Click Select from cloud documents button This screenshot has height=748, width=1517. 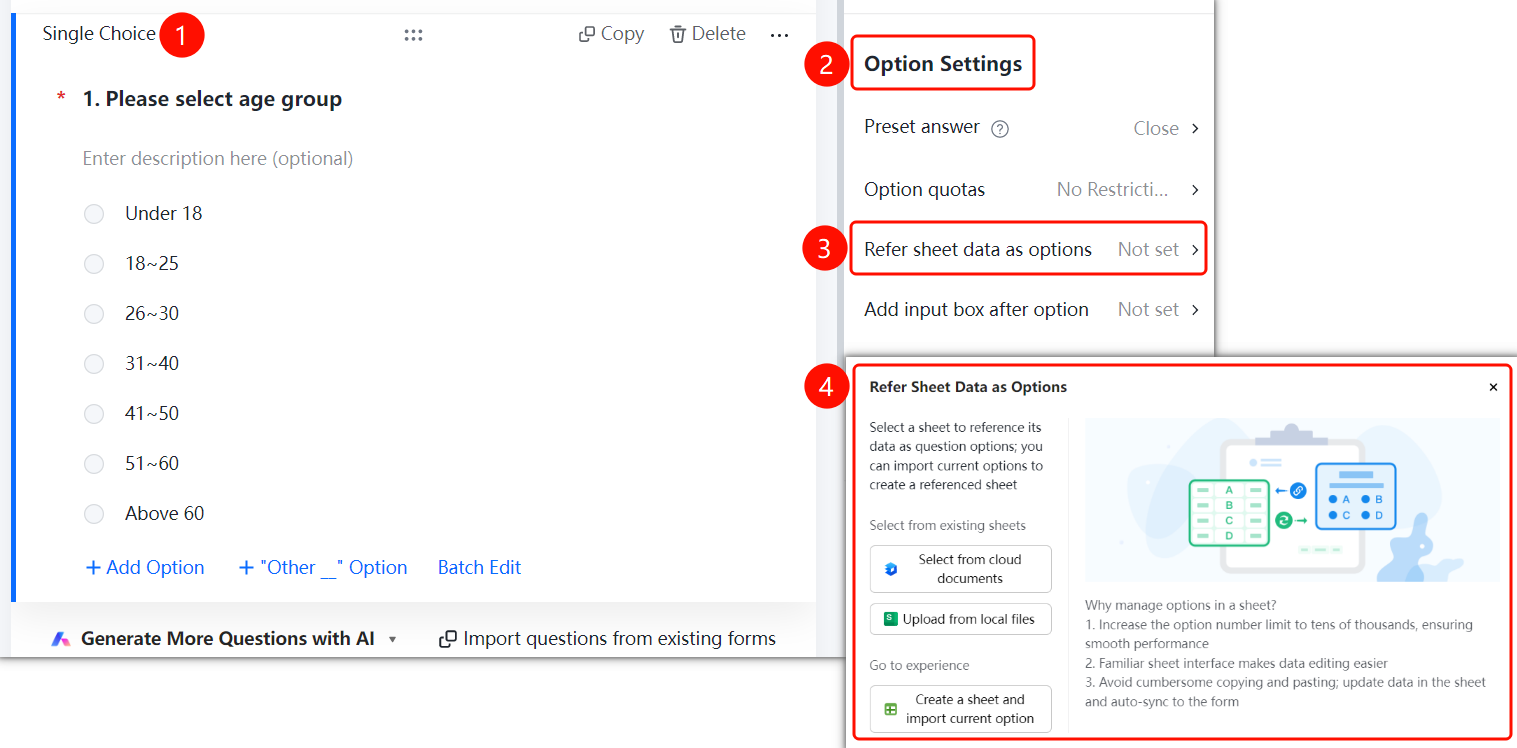click(960, 569)
